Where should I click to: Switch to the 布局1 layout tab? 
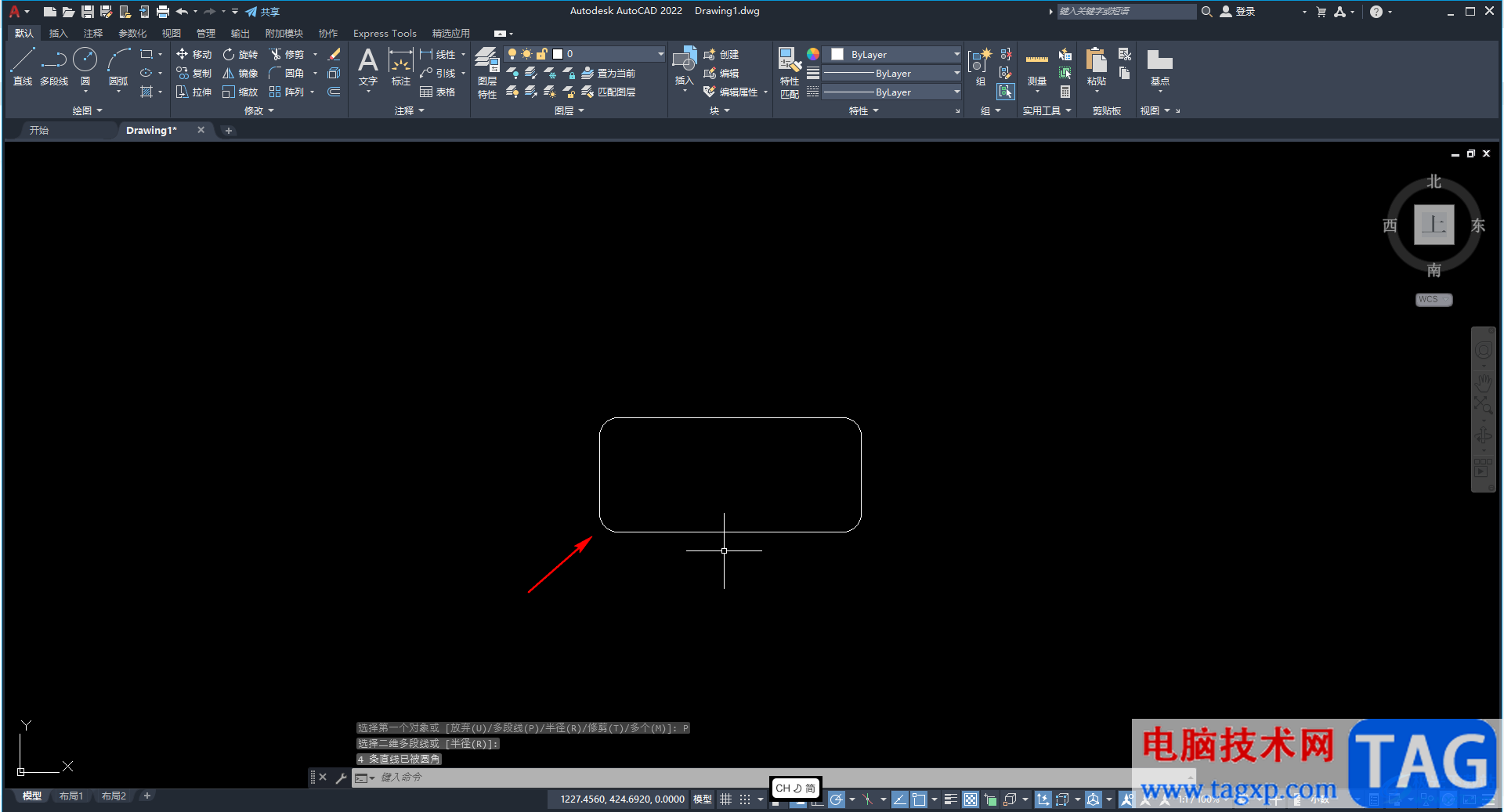(x=71, y=796)
